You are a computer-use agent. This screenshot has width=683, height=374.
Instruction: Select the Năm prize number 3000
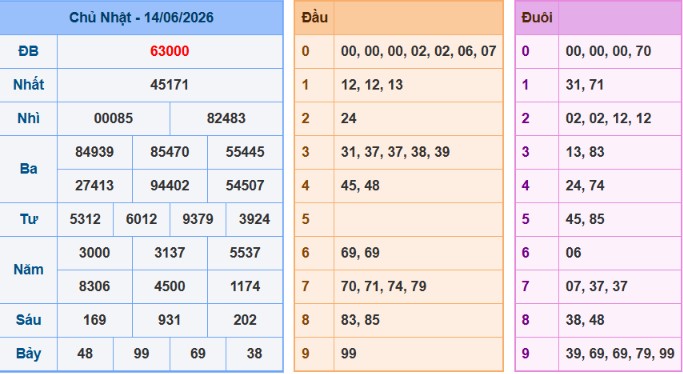[x=95, y=253]
